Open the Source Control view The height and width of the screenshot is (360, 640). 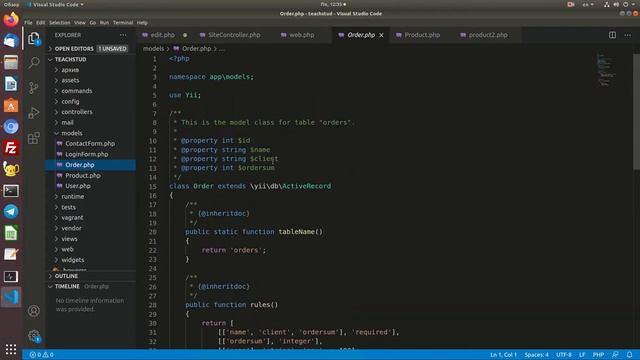(x=34, y=87)
